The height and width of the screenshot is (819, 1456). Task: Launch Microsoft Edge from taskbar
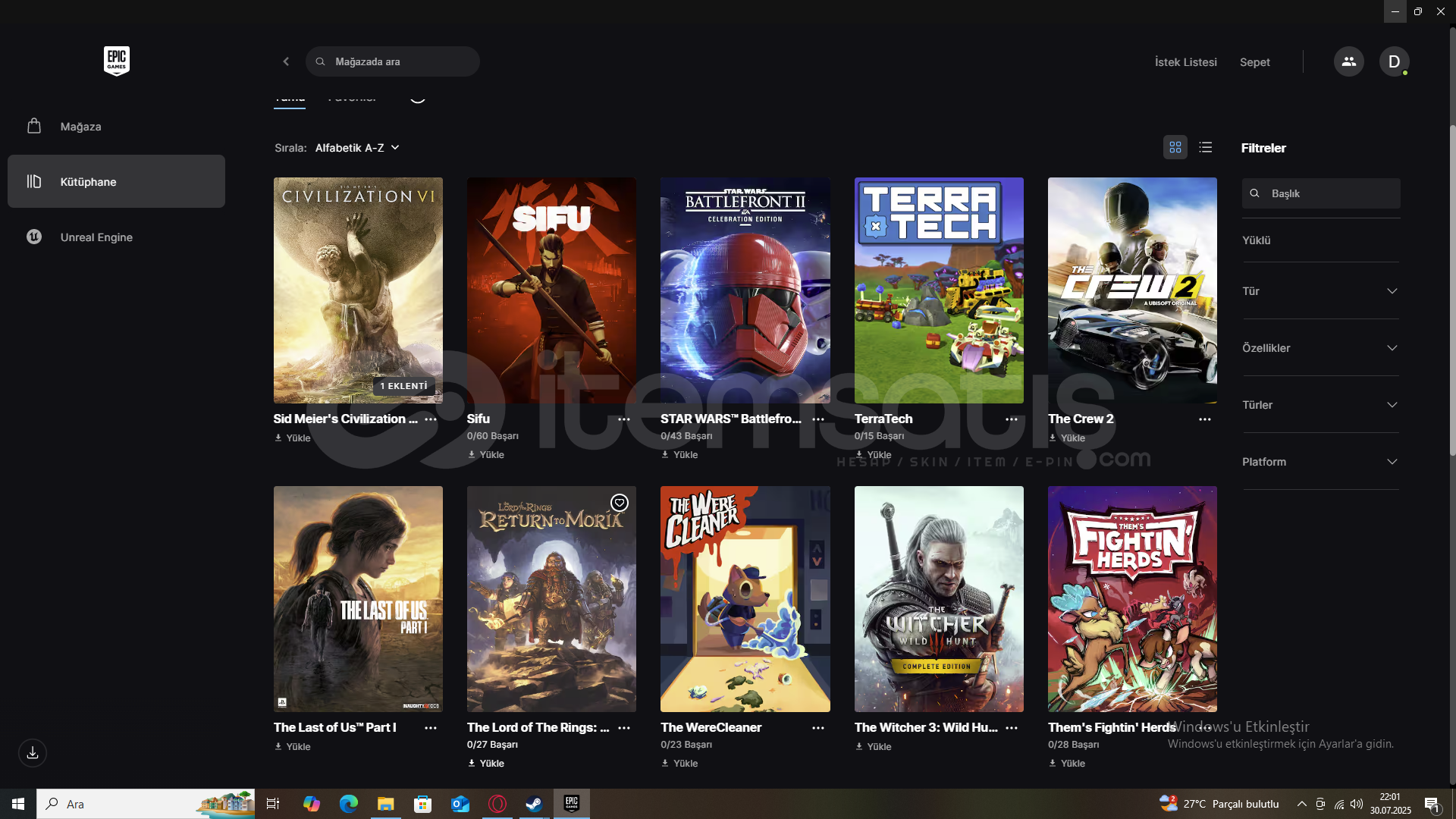click(349, 804)
